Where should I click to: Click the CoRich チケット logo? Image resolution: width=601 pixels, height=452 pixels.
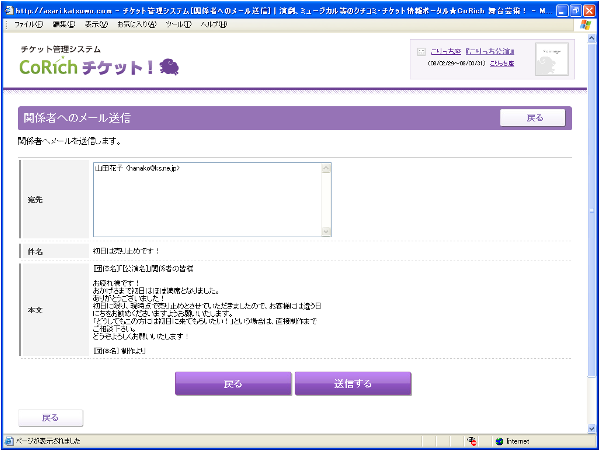[x=100, y=66]
